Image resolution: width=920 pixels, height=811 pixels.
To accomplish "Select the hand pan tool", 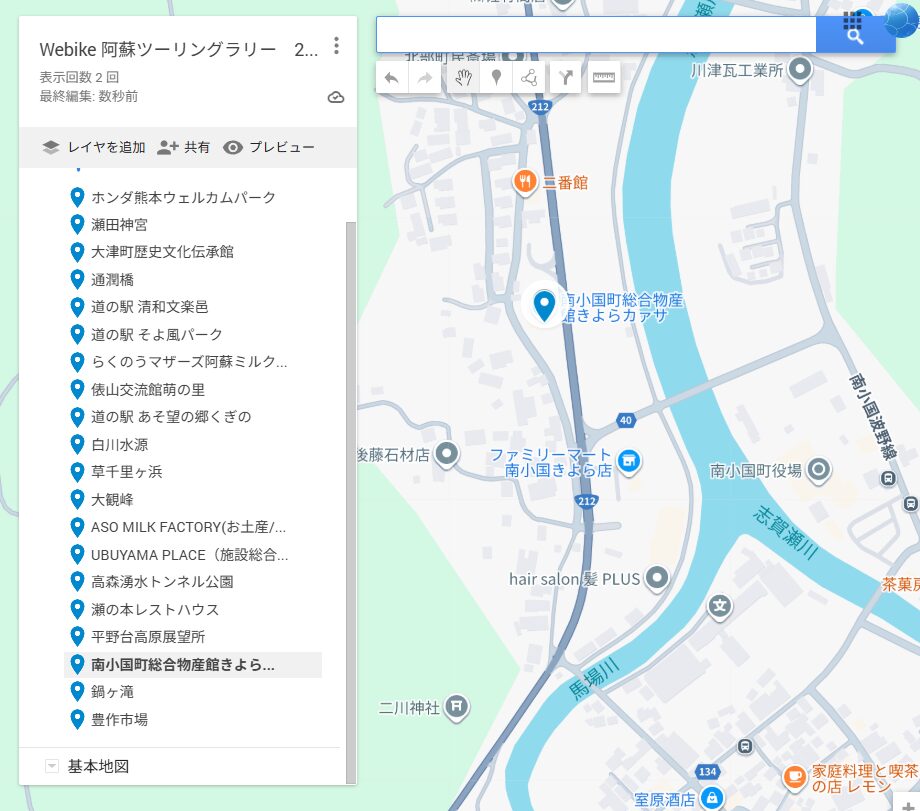I will (462, 78).
